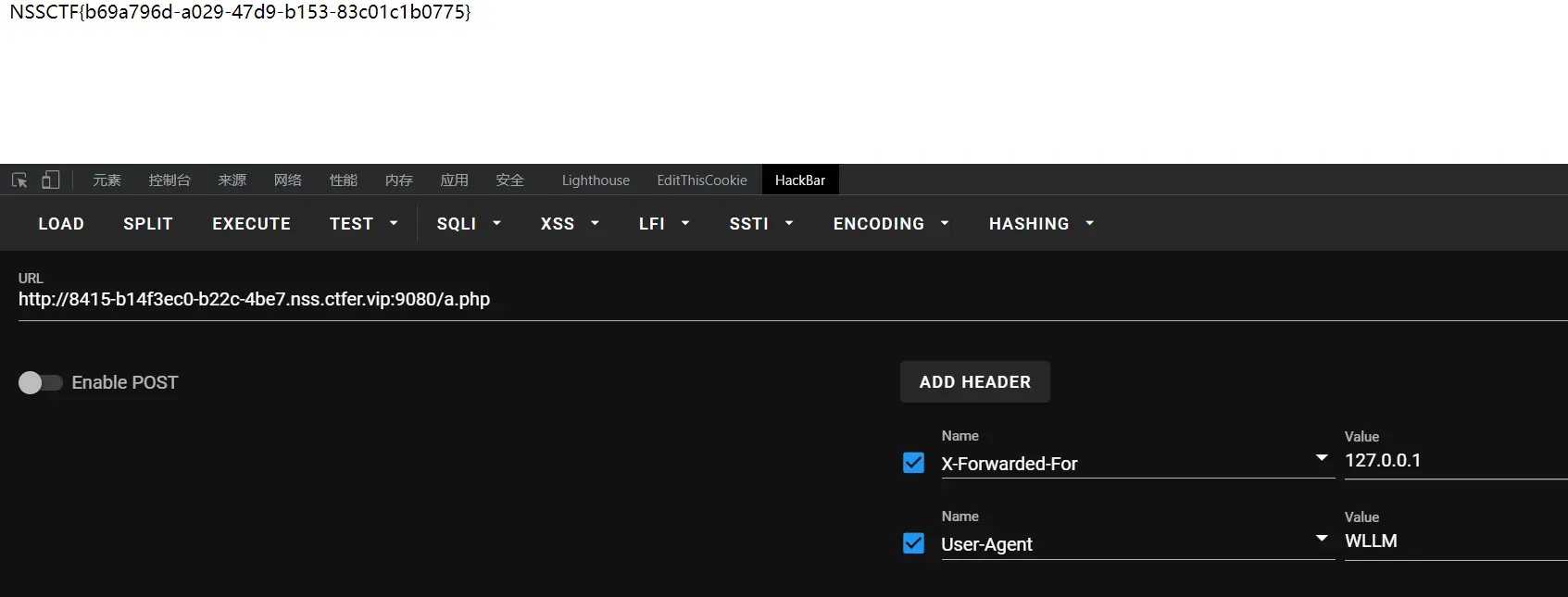1568x597 pixels.
Task: Open the XSS dropdown menu
Action: pos(570,224)
